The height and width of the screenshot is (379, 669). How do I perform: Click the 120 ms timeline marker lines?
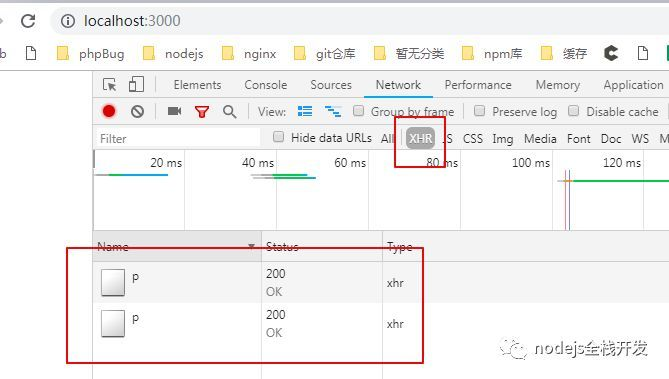[x=567, y=200]
